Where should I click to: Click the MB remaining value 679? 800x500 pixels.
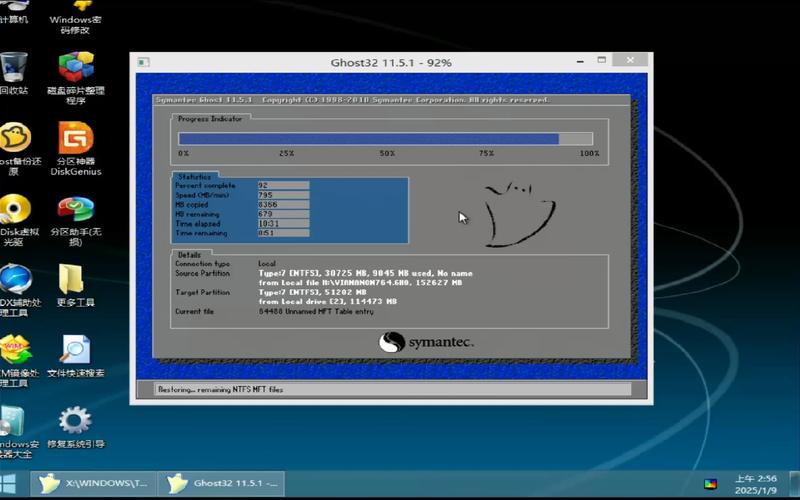(283, 214)
